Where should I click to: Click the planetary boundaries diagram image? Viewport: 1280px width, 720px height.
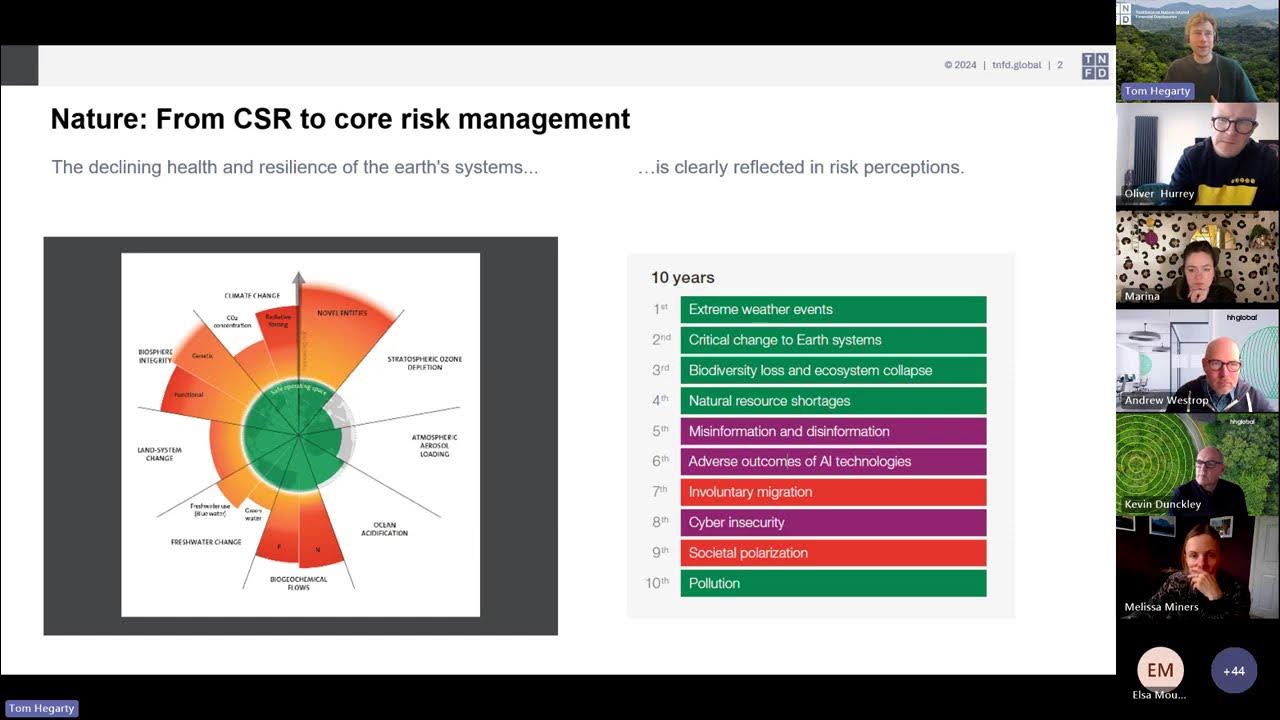click(300, 435)
